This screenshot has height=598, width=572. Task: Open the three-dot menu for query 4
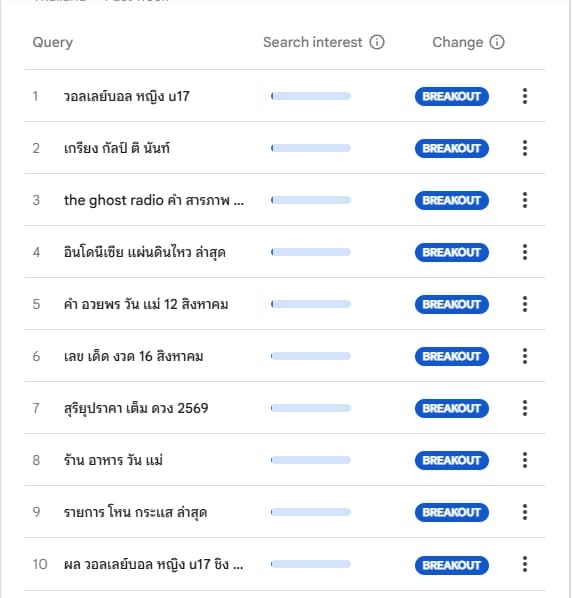click(x=525, y=252)
